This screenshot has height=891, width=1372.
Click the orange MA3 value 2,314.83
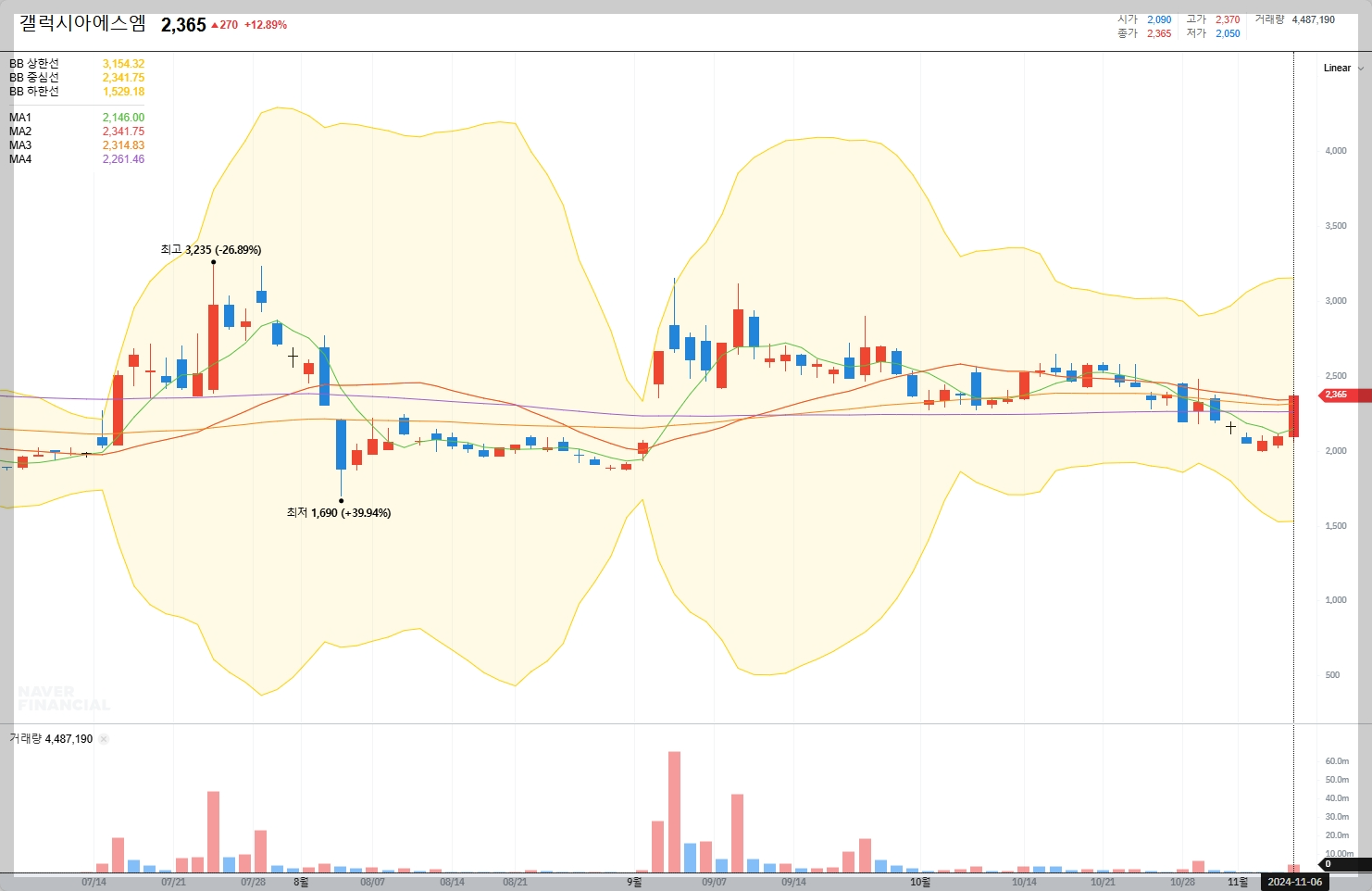click(123, 145)
